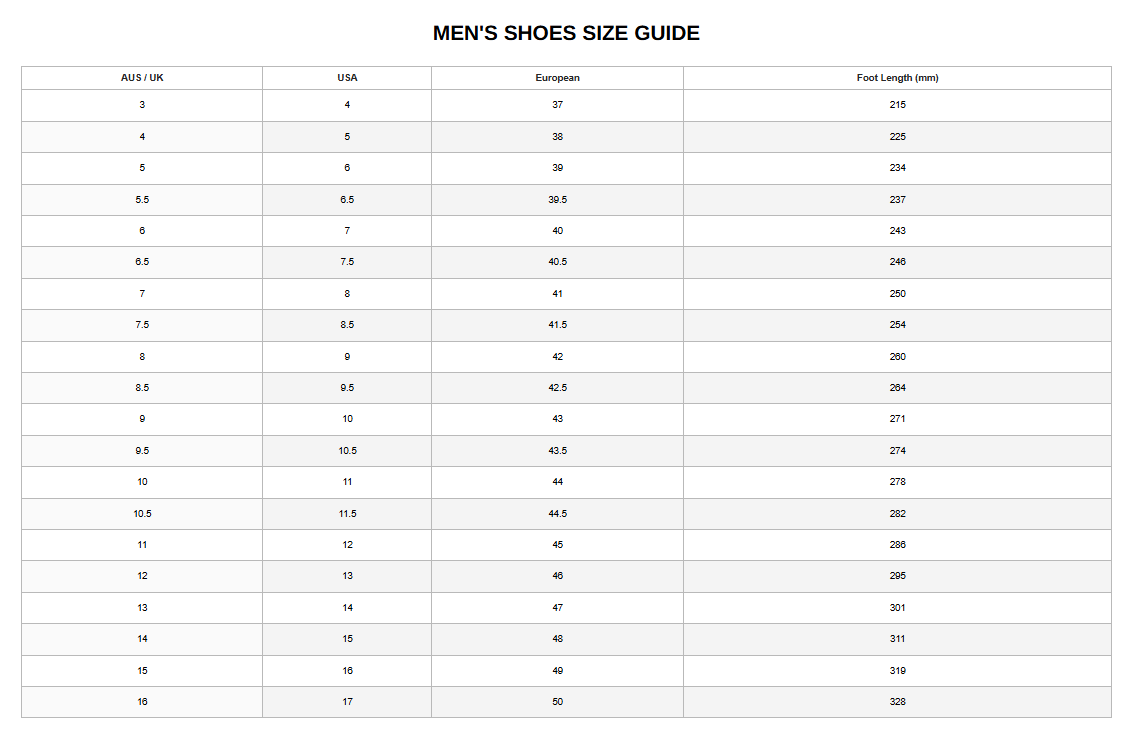This screenshot has height=754, width=1128.
Task: Select the AUS / UK size 5.5 cell
Action: [142, 199]
